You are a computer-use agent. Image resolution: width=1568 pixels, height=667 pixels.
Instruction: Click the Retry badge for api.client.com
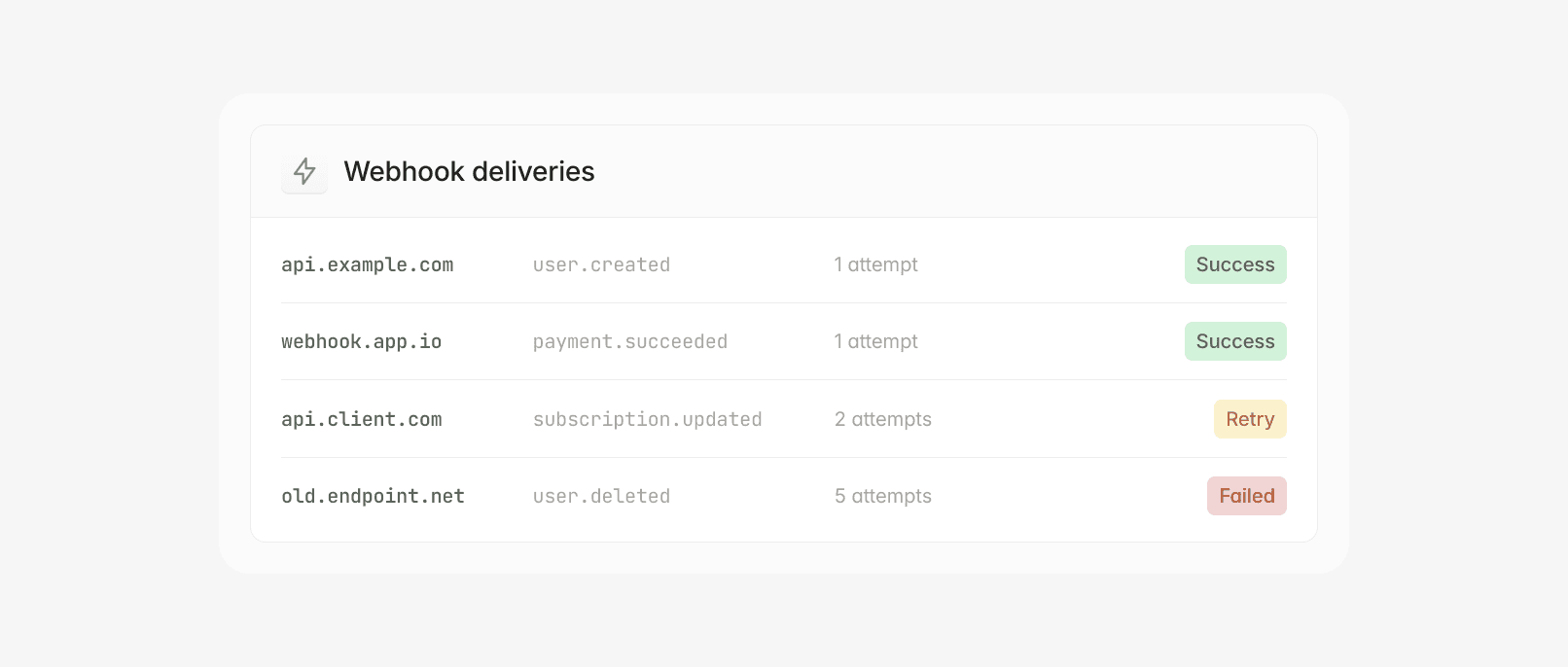(x=1250, y=419)
